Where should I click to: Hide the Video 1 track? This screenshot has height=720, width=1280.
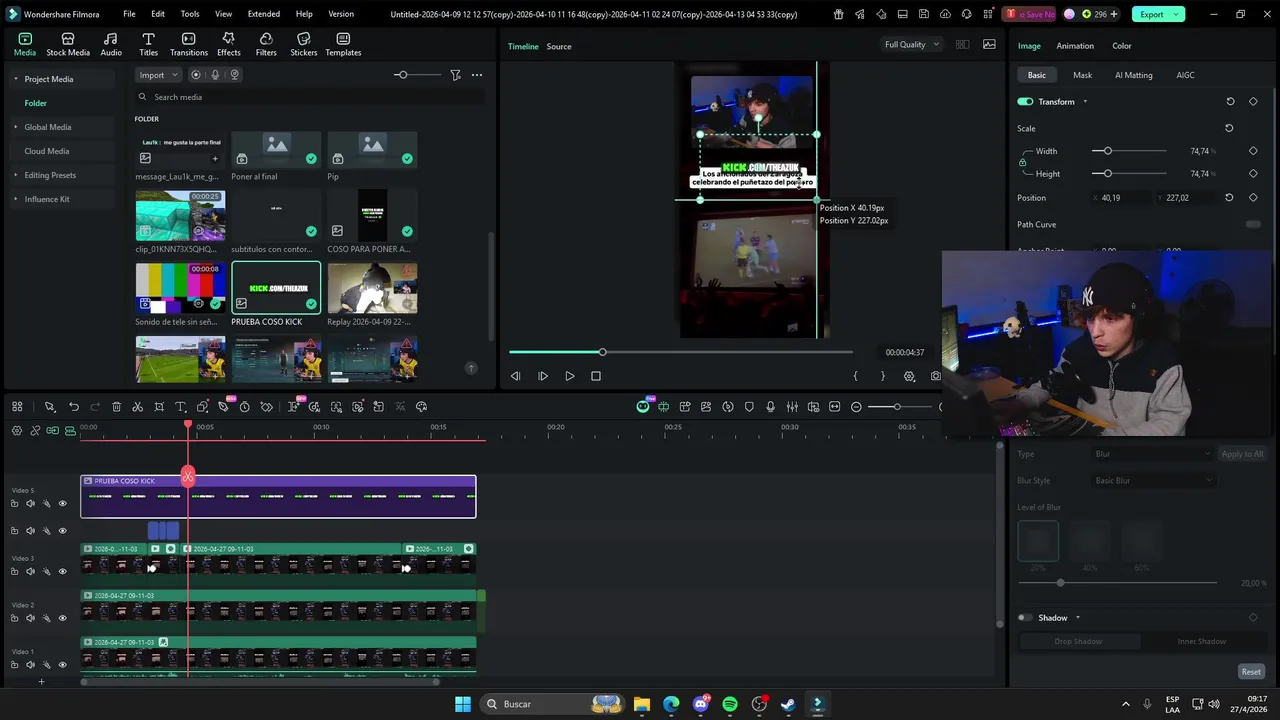[x=62, y=665]
